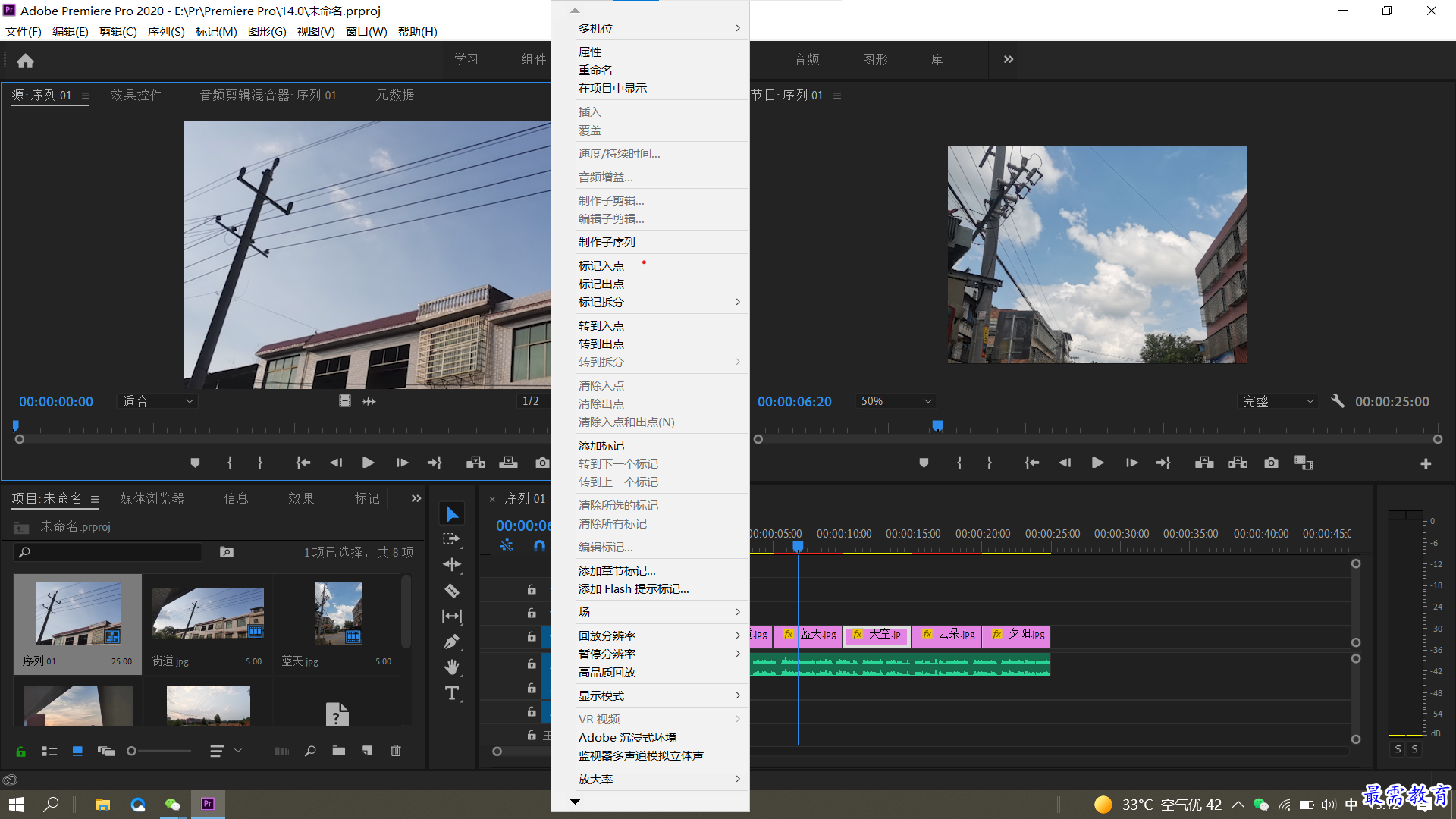Toggle the left Solo S button under audio meters
This screenshot has height=819, width=1456.
(1398, 748)
